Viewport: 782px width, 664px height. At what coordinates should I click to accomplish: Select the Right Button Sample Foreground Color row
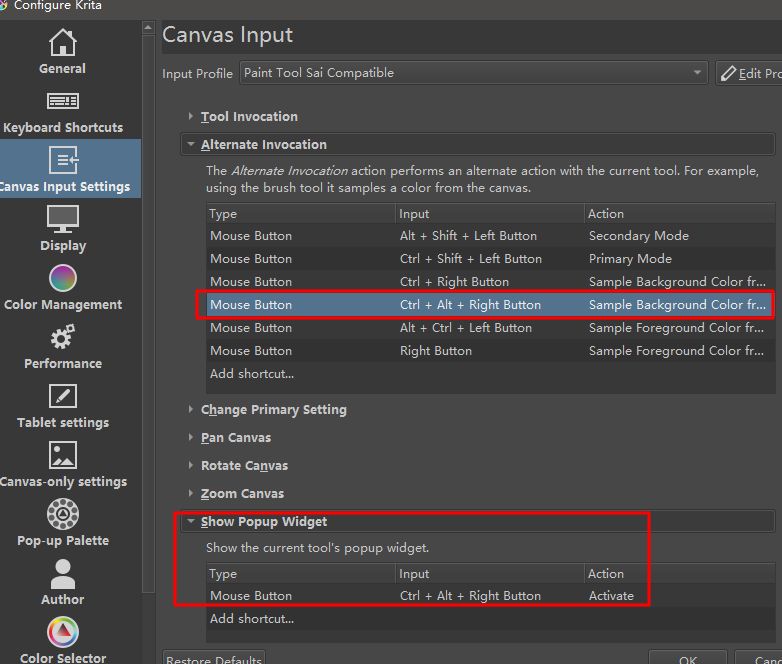click(x=488, y=351)
